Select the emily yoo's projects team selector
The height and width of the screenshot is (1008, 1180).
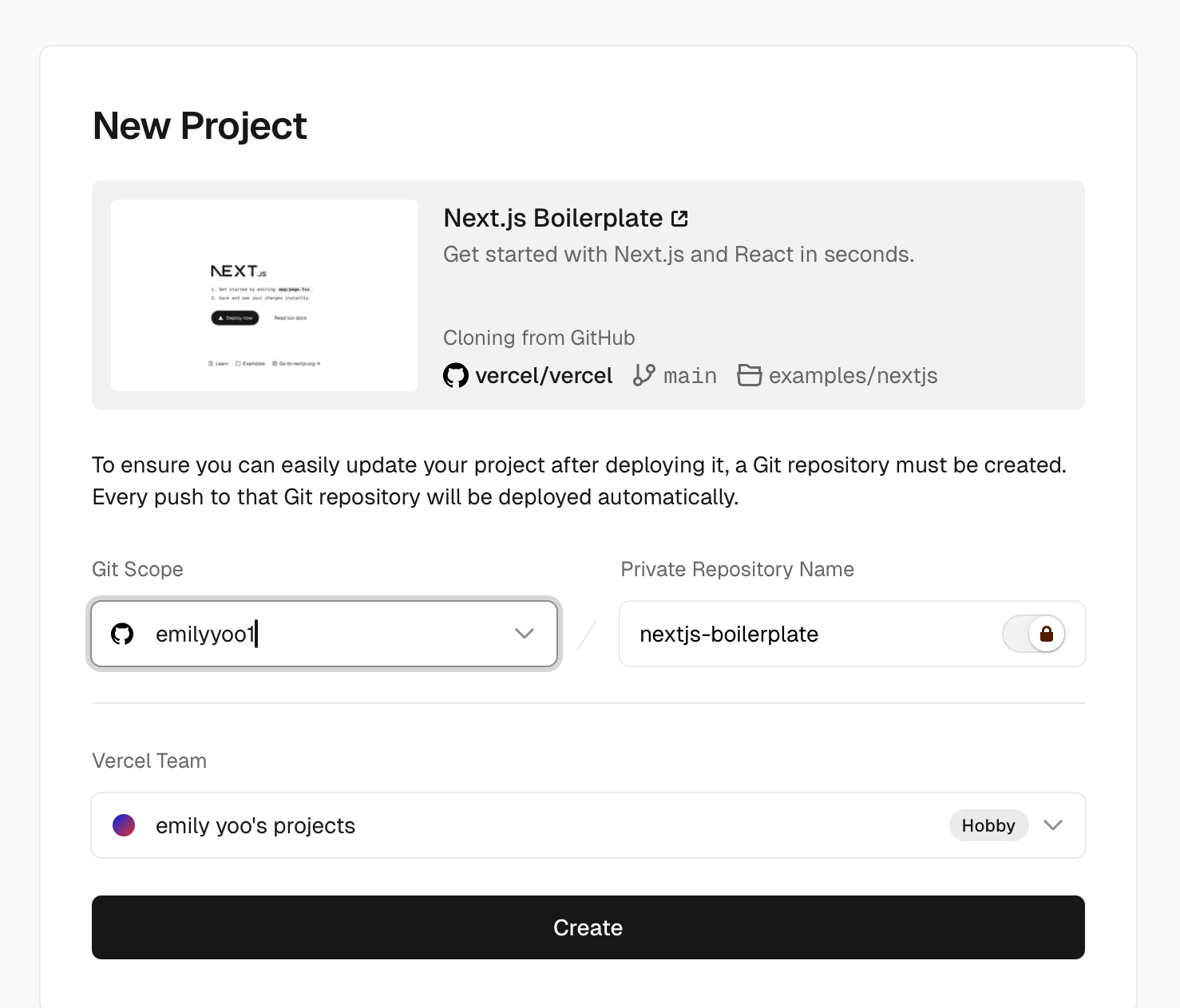(588, 825)
